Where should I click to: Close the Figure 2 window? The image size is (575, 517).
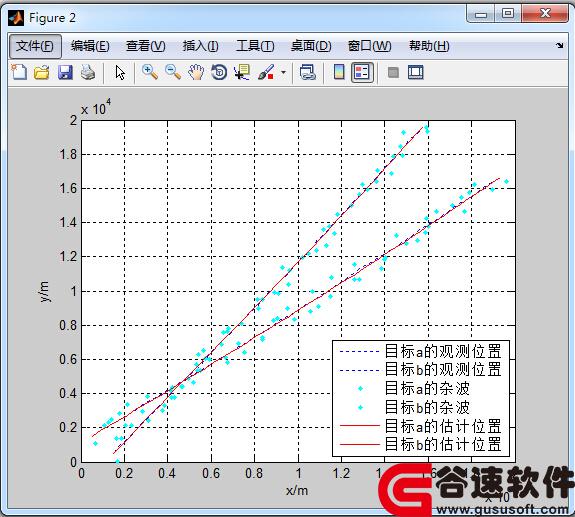(x=545, y=14)
